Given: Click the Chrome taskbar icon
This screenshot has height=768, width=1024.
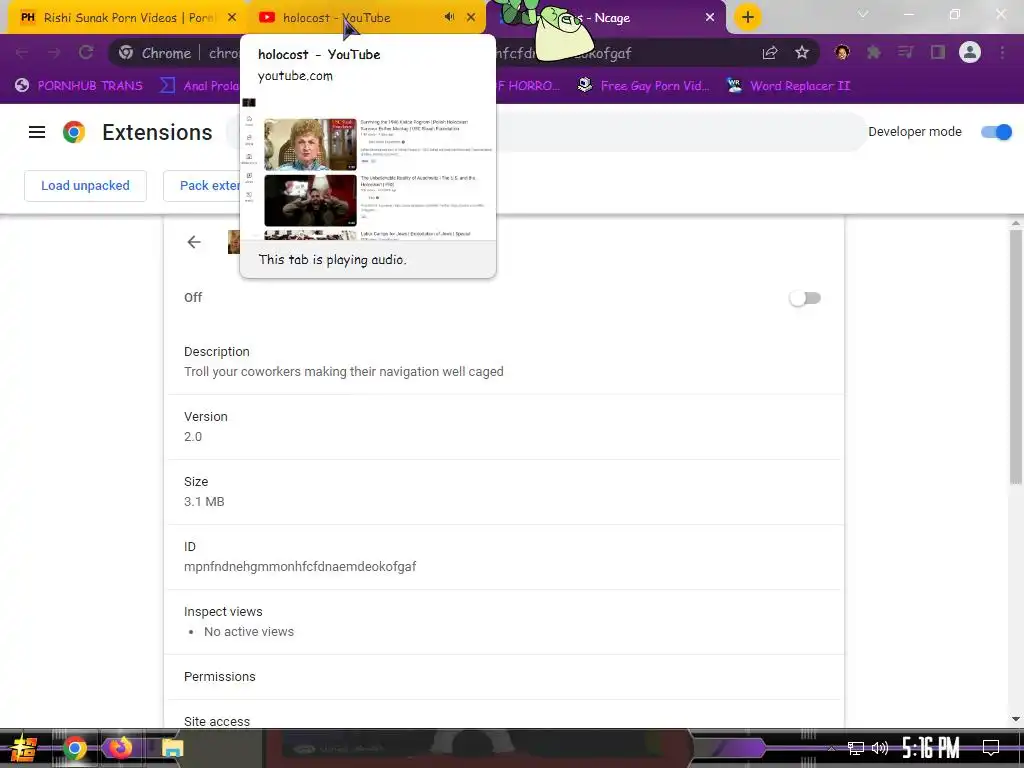Looking at the screenshot, I should click(74, 748).
